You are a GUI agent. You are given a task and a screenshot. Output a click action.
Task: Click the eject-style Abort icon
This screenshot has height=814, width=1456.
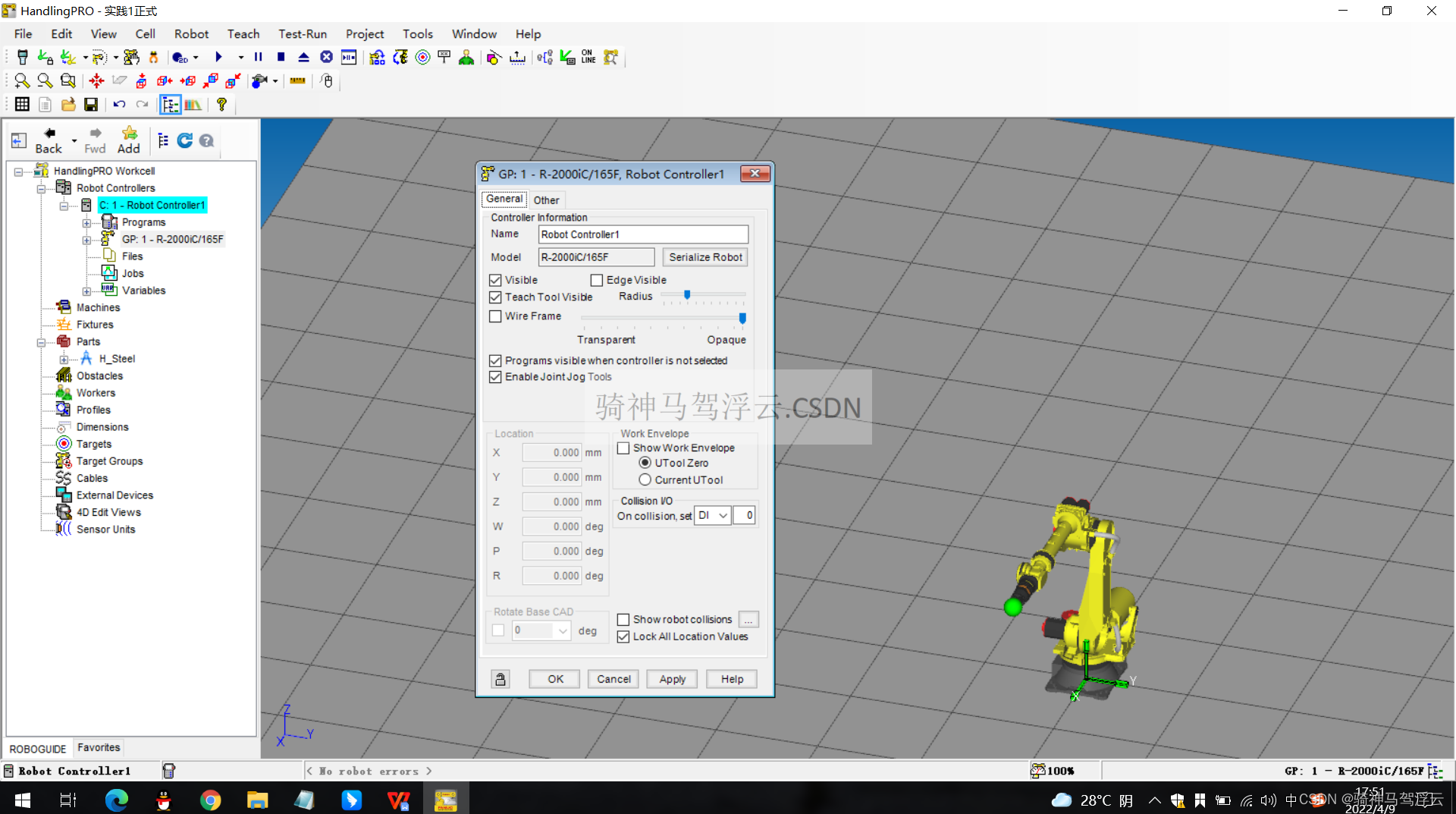(304, 58)
